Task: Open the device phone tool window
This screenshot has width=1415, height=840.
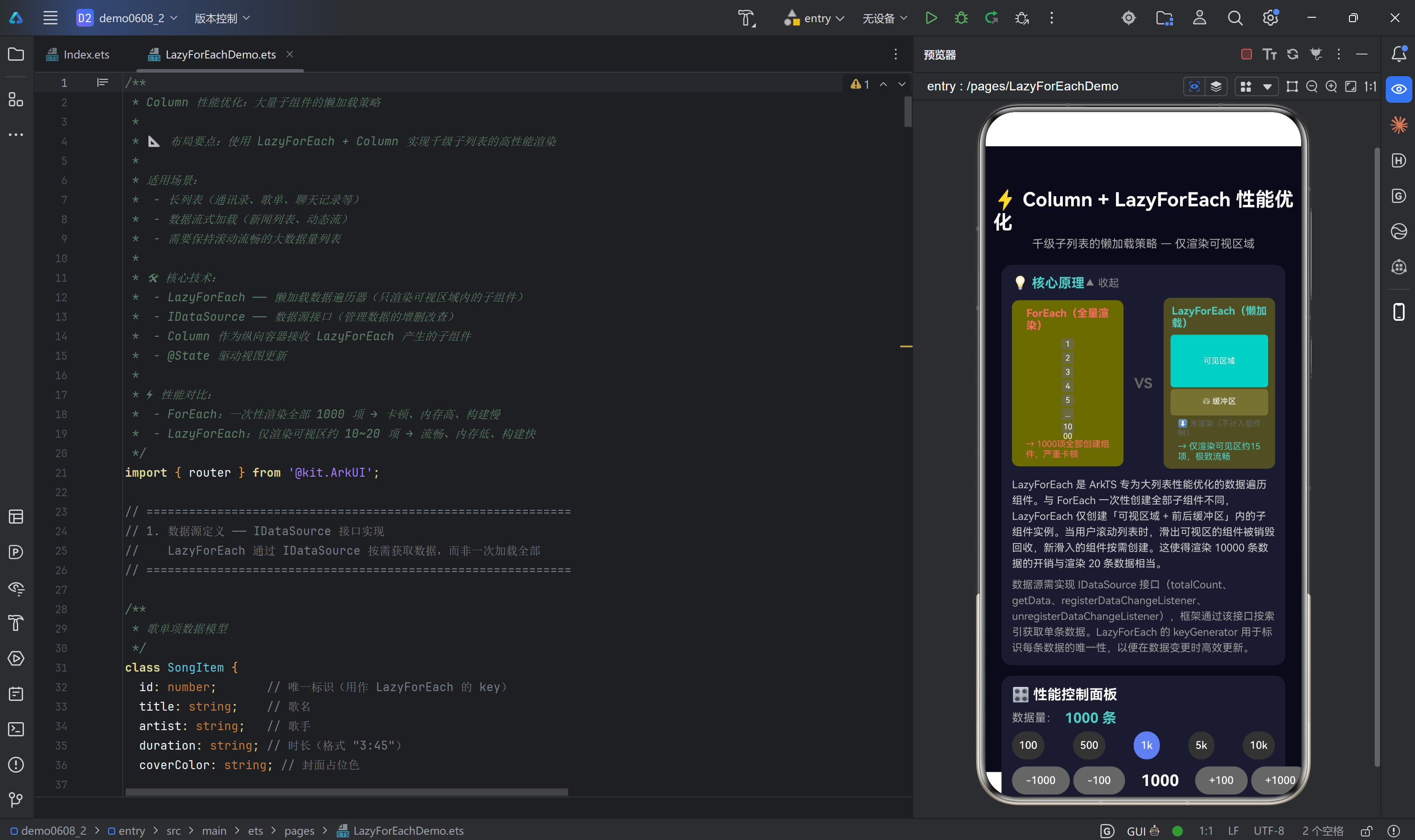Action: (1399, 312)
